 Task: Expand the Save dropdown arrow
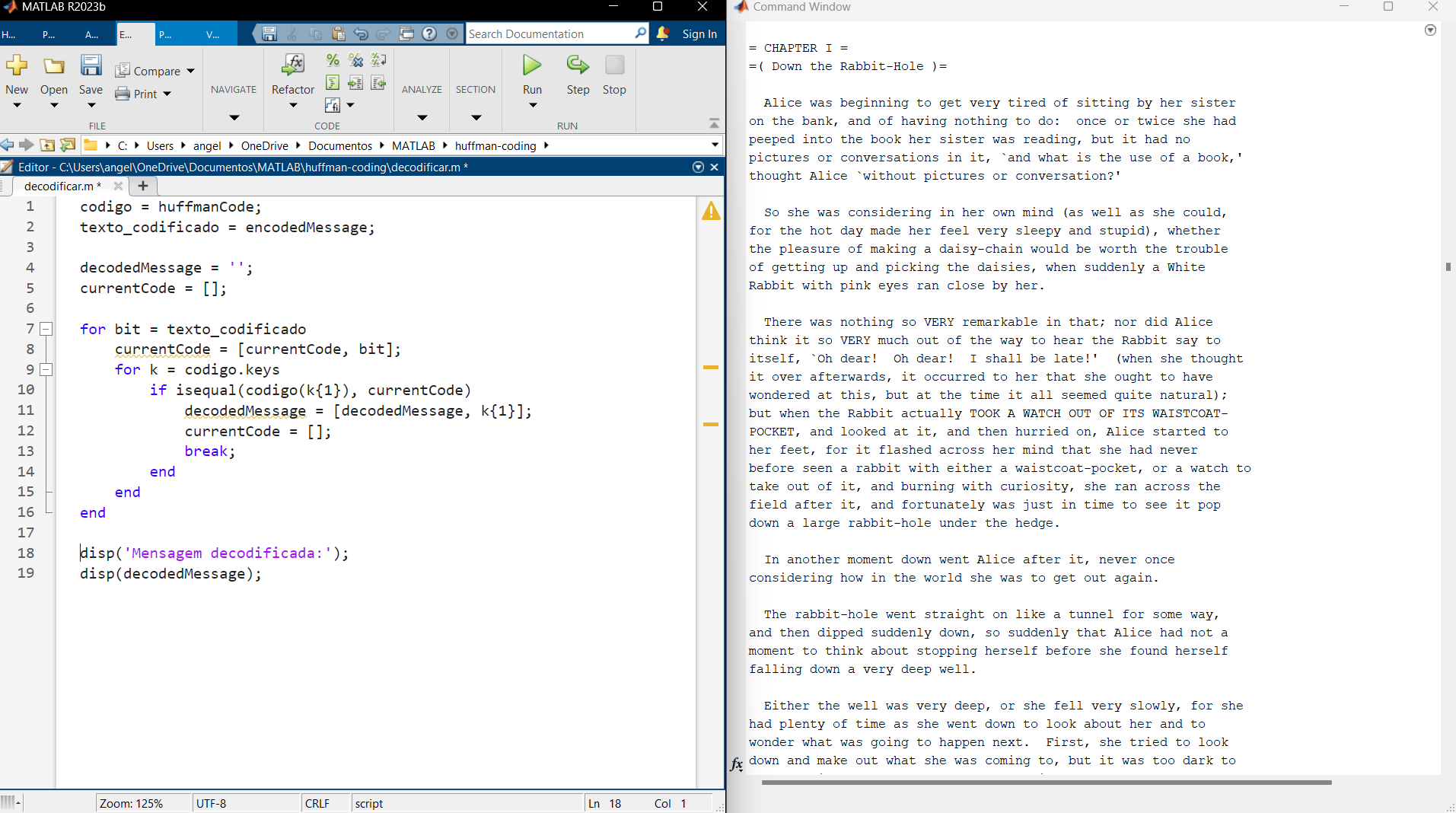tap(91, 105)
